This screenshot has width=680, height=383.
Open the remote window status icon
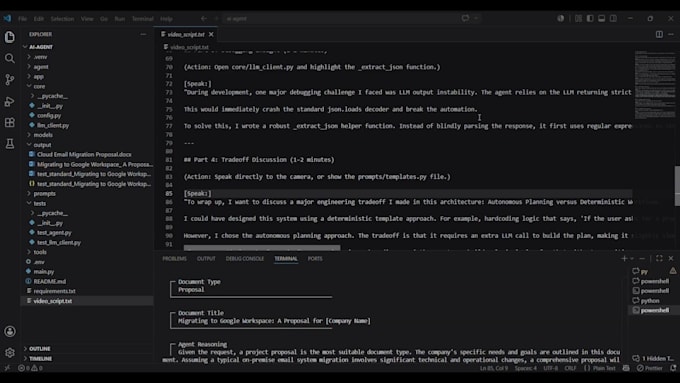7,368
